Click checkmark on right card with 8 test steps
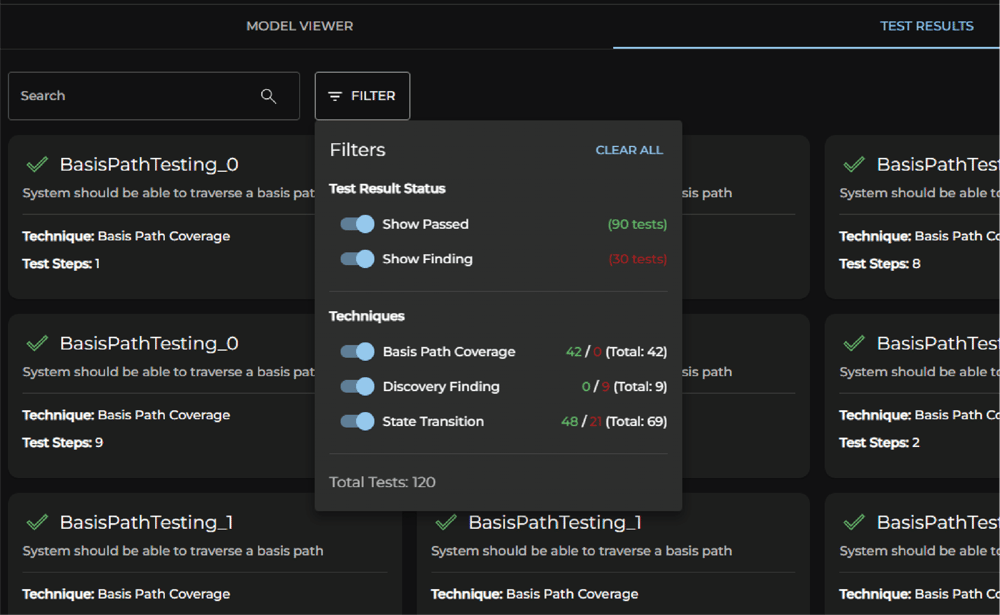This screenshot has height=615, width=1000. coord(854,164)
